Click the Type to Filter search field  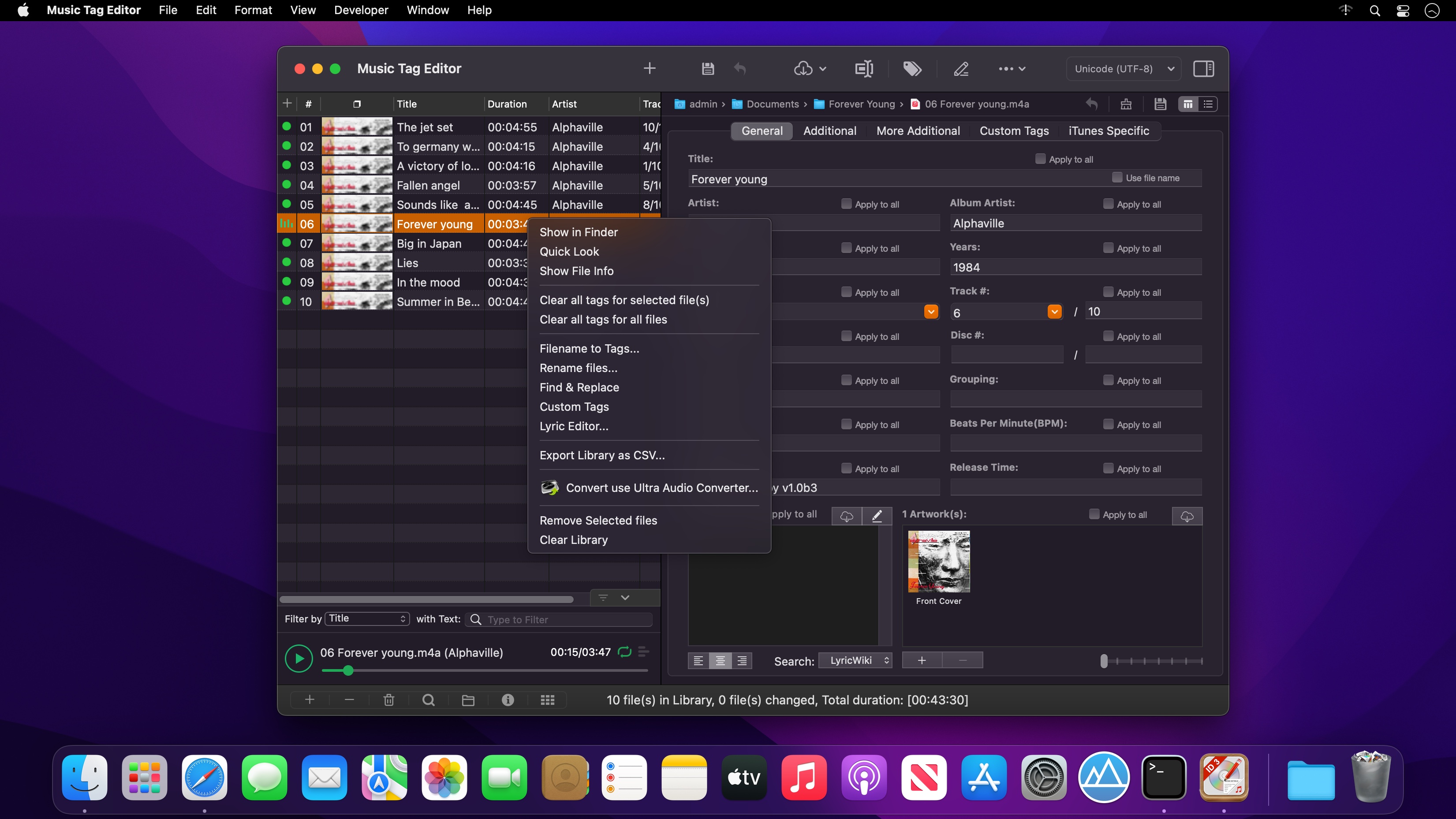[558, 619]
